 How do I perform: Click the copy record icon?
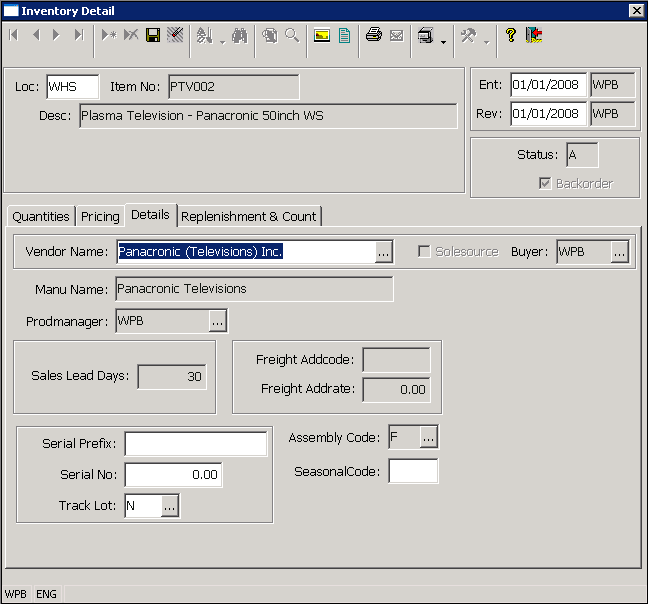click(x=270, y=36)
